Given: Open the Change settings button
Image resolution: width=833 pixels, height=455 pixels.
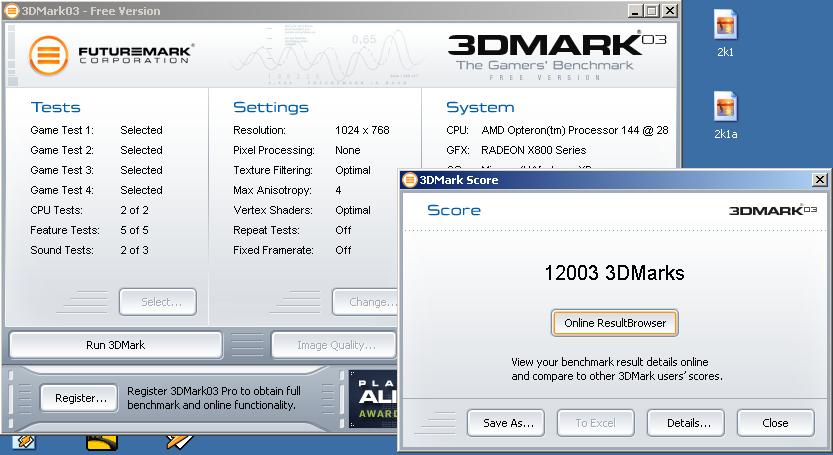Looking at the screenshot, I should 365,302.
